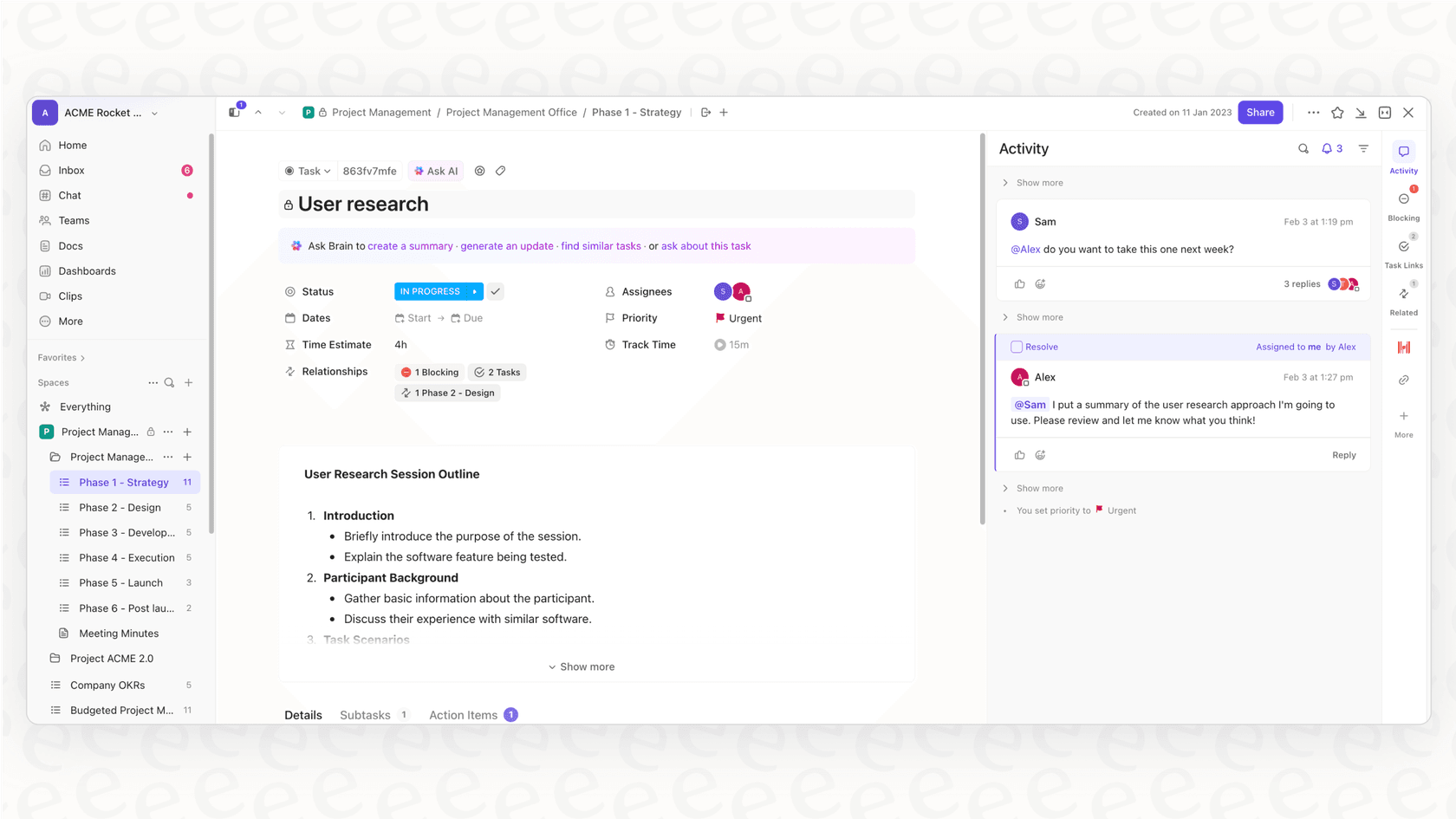Open activity notifications showing 3 alerts
Screen dimensions: 1456x819
(x=1330, y=148)
